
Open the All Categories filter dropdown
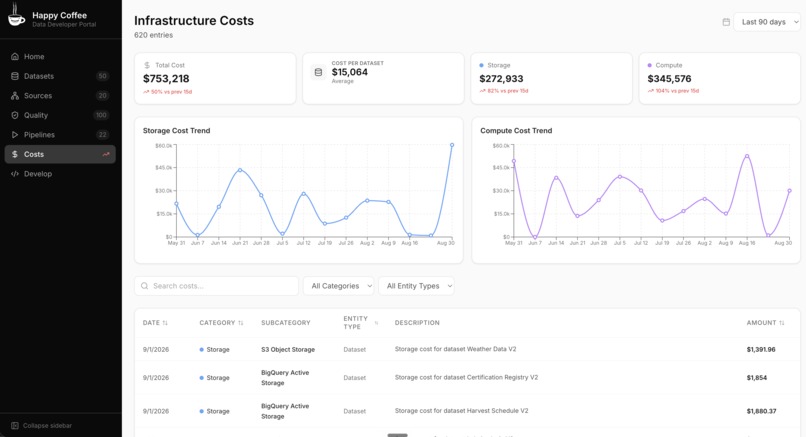[339, 286]
